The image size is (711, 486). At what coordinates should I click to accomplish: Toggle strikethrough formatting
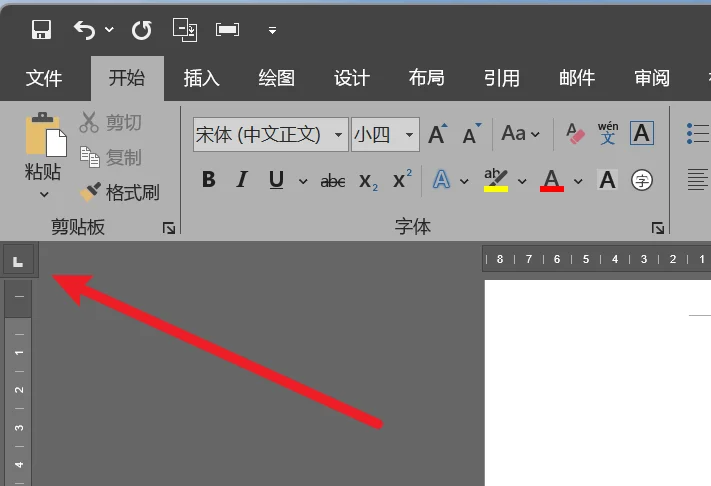tap(333, 181)
